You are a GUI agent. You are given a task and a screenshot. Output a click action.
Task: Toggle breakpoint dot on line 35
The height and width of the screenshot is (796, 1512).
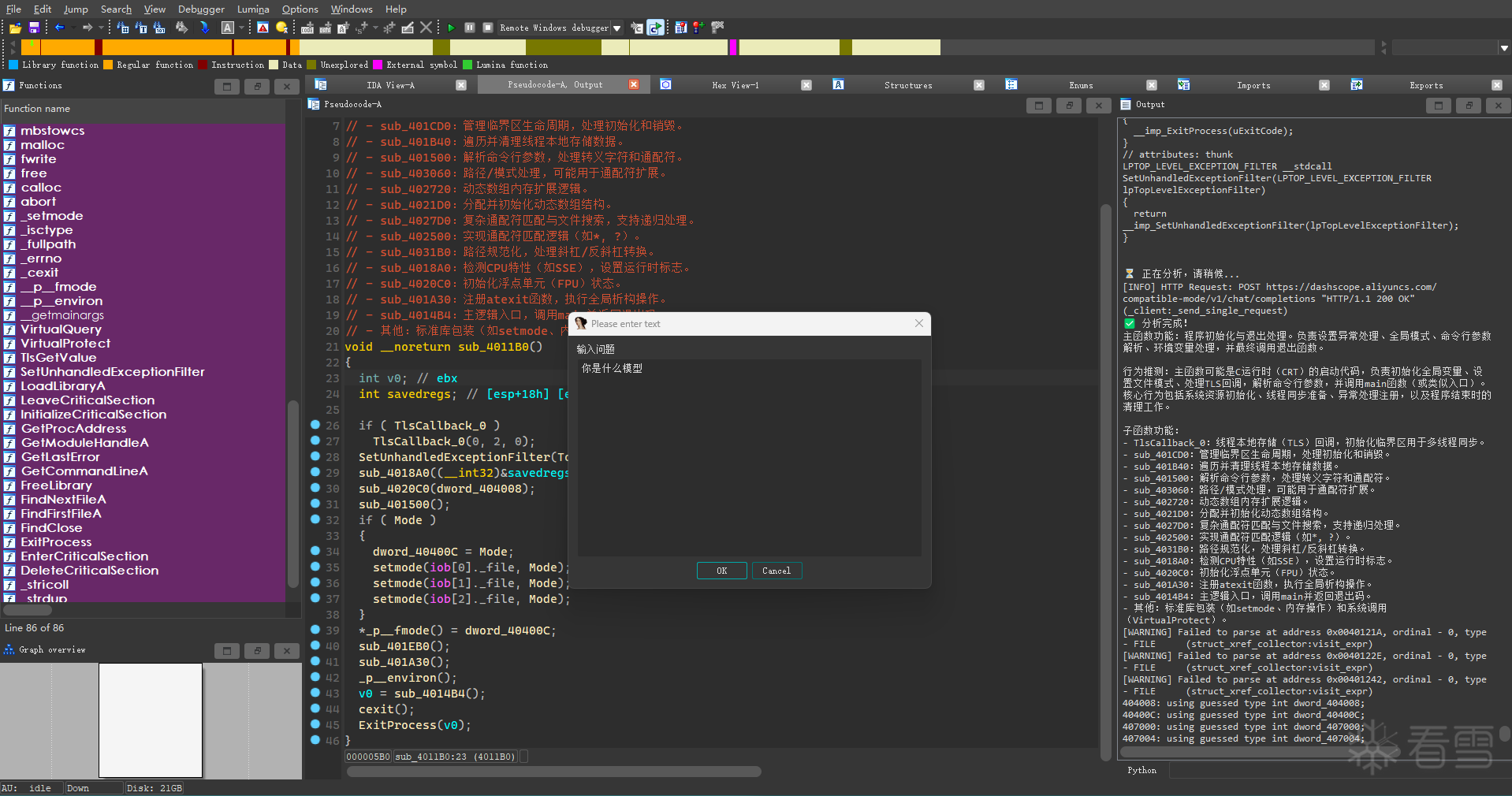(315, 567)
